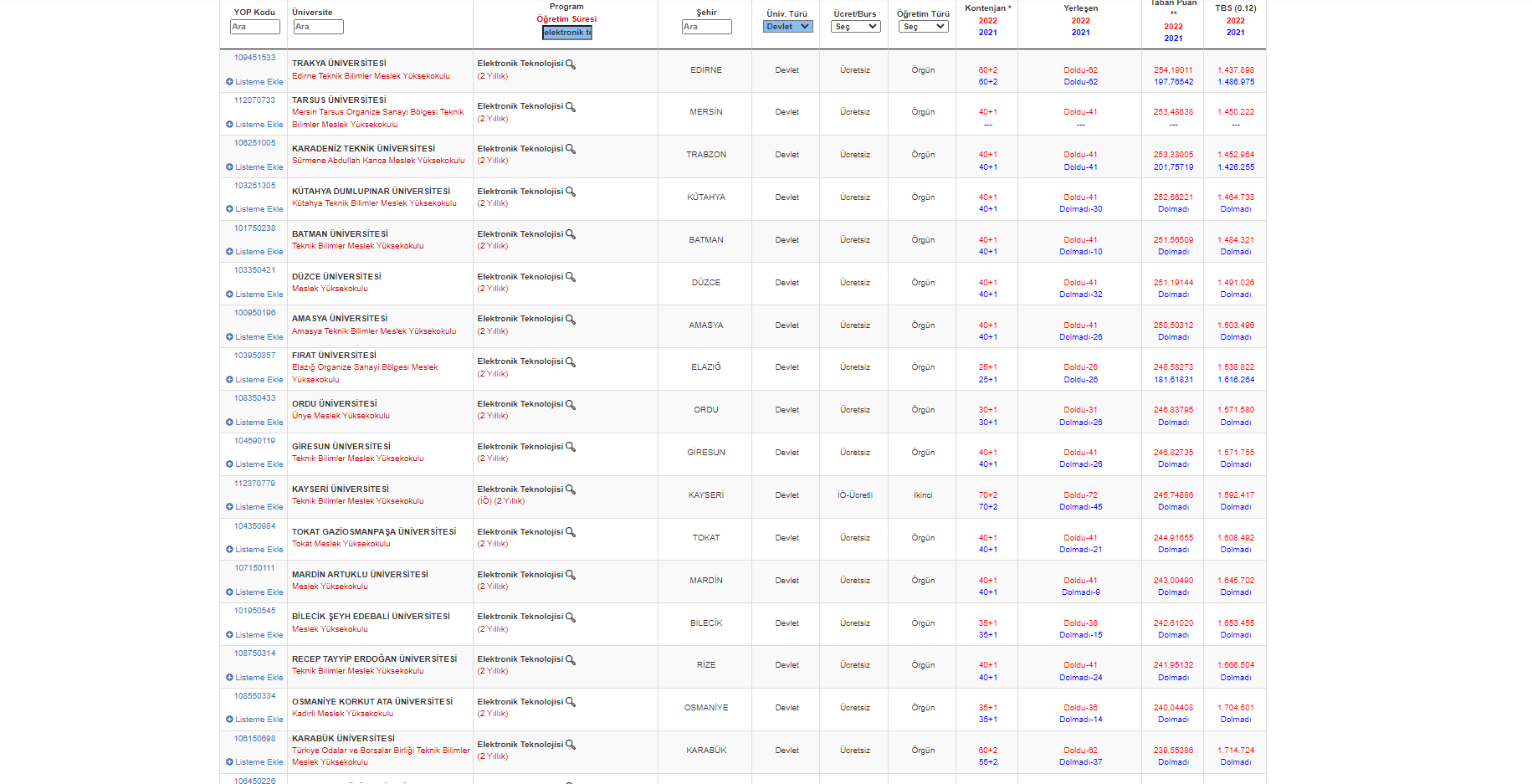Open TARSUS ÜNİVERSİTESİ name link

(339, 100)
